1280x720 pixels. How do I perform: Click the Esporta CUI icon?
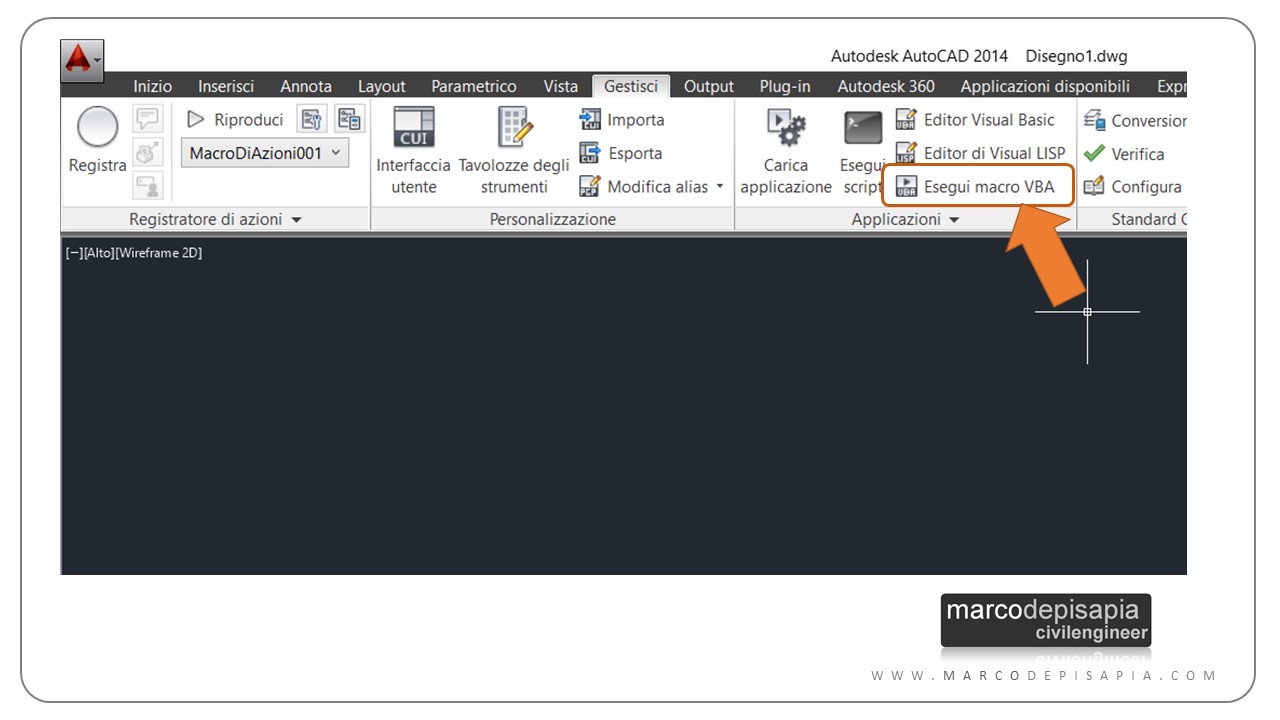pos(590,153)
